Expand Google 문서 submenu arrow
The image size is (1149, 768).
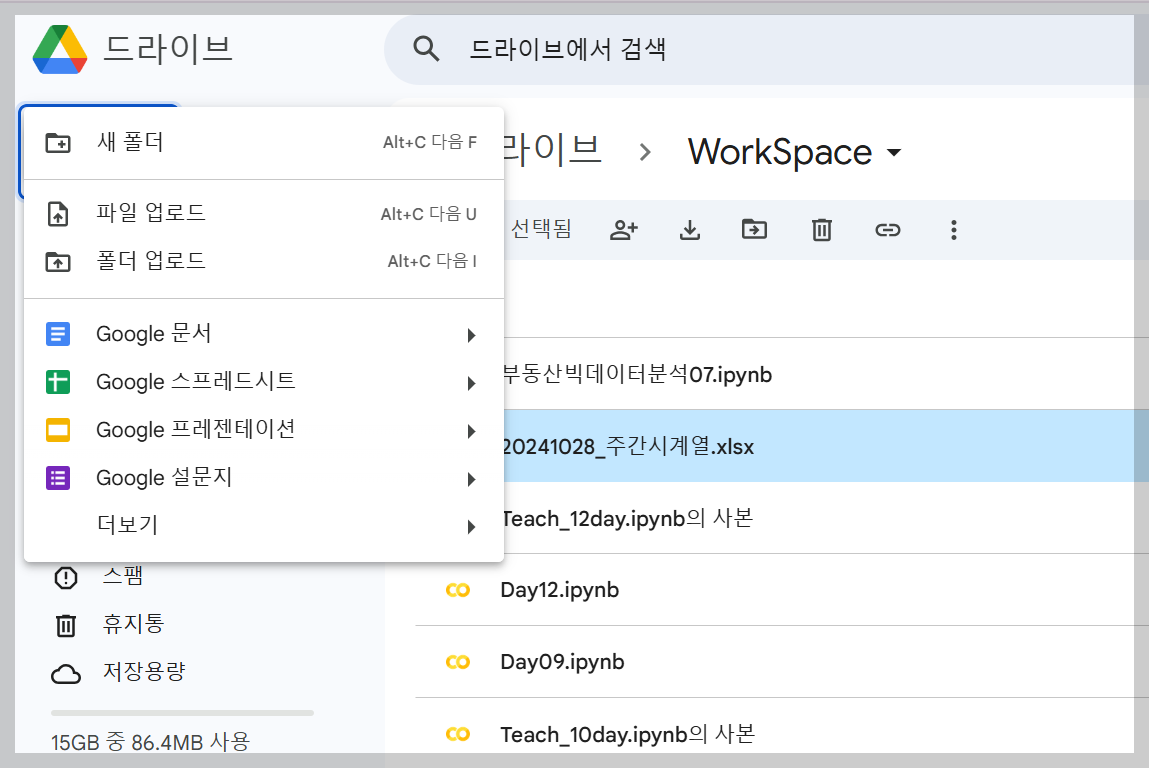click(471, 336)
